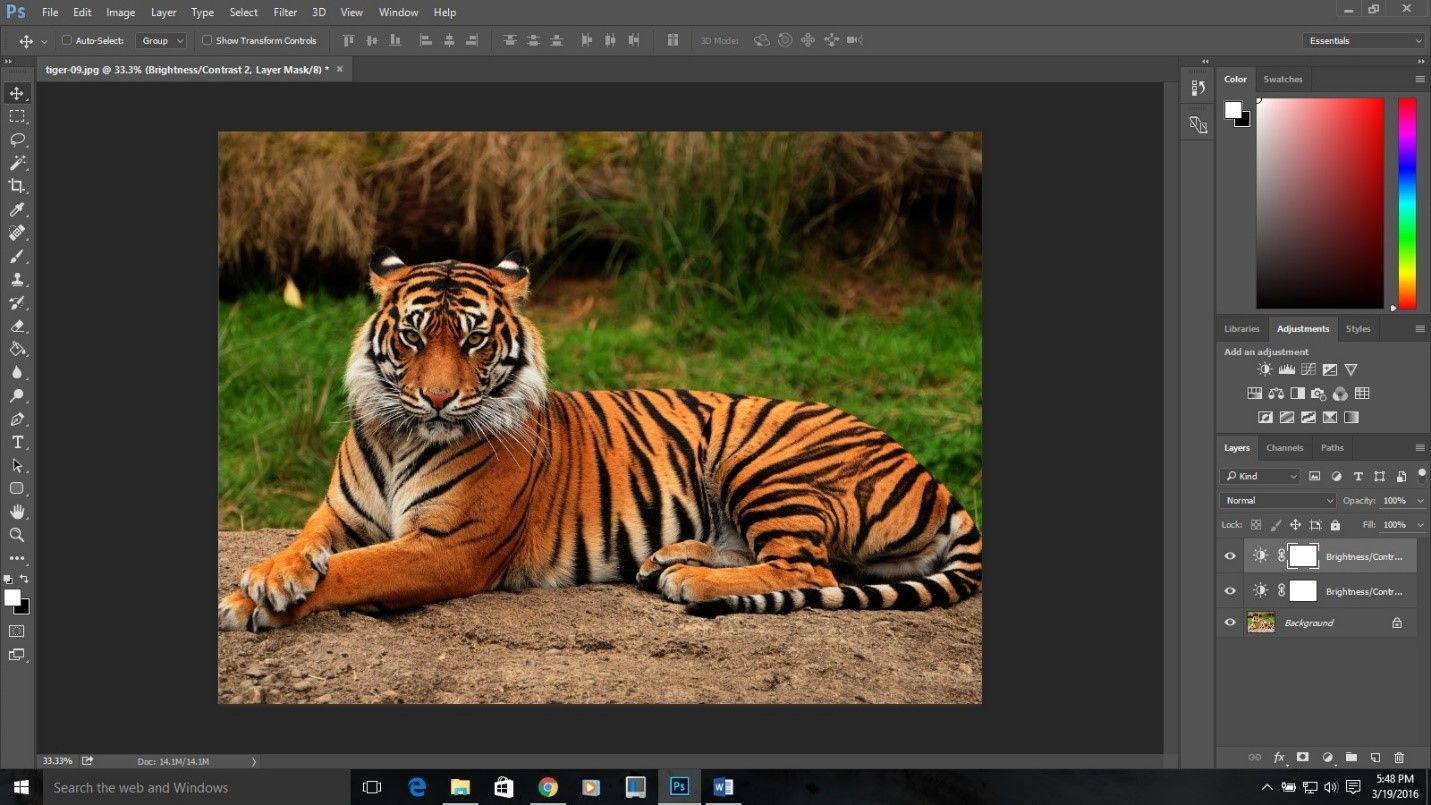
Task: Open the Filter menu
Action: pos(285,12)
